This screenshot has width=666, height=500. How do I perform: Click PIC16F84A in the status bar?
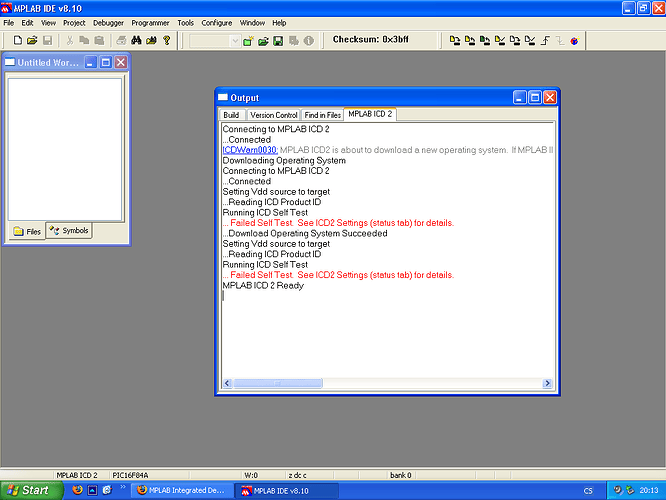130,475
